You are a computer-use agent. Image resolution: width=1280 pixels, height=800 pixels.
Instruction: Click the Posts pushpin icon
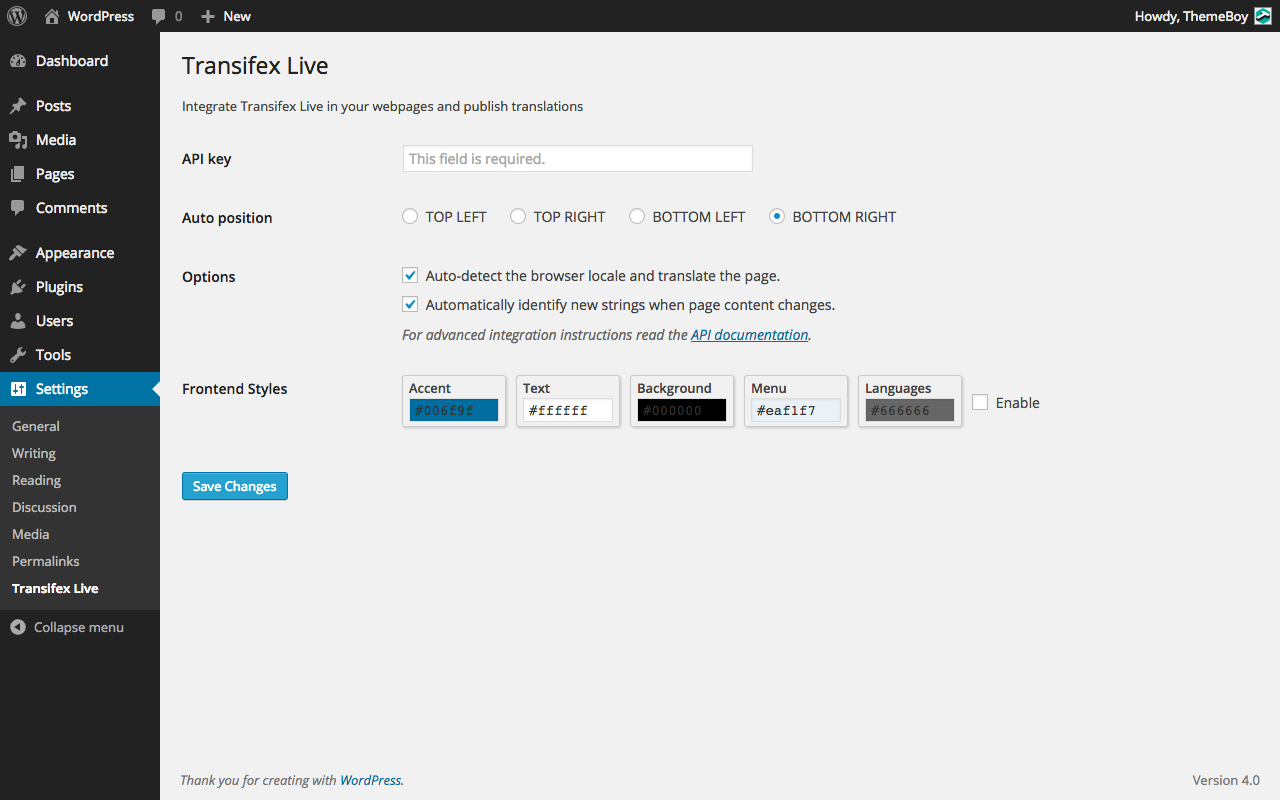[18, 106]
